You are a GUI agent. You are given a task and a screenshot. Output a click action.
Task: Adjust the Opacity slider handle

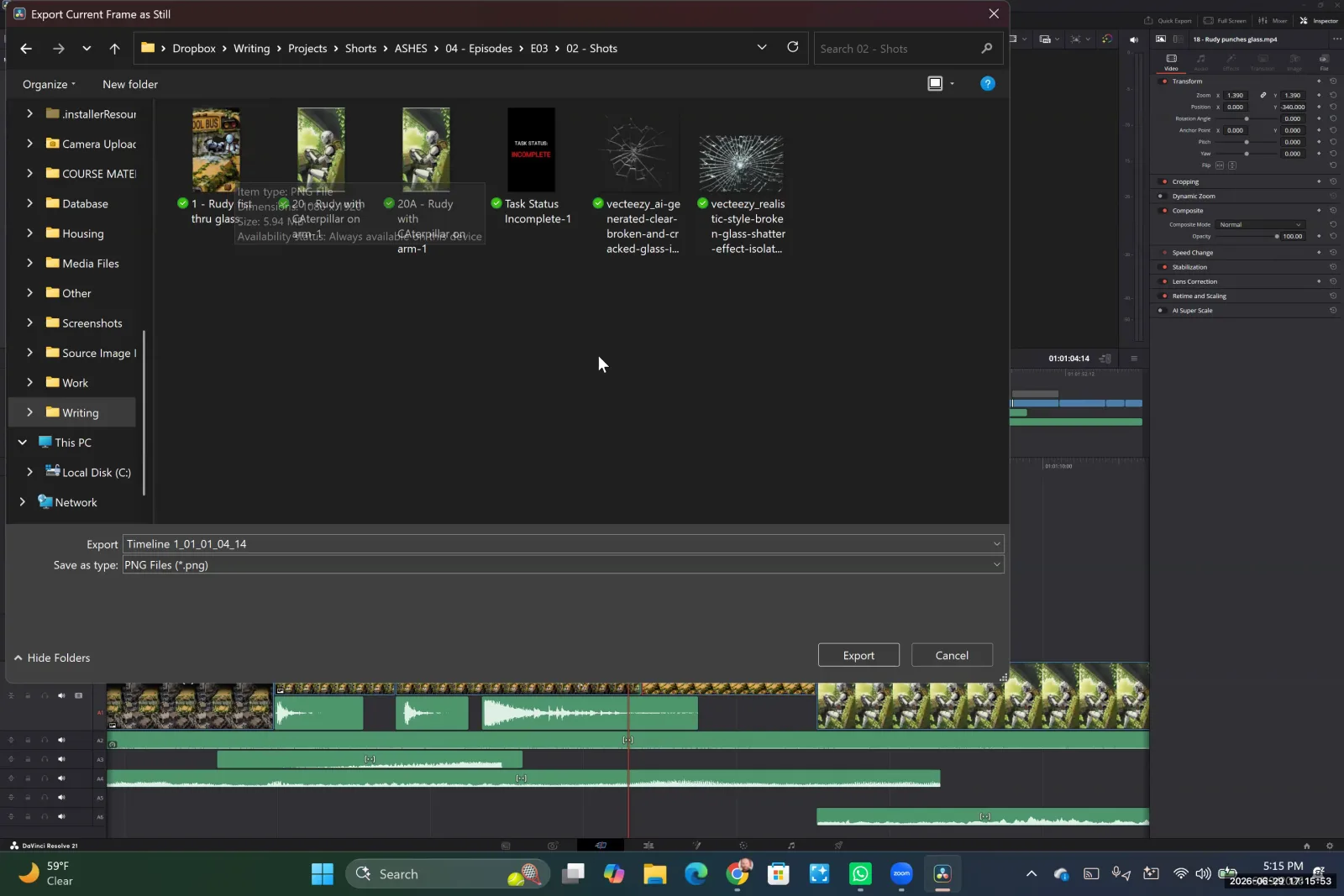click(1277, 236)
